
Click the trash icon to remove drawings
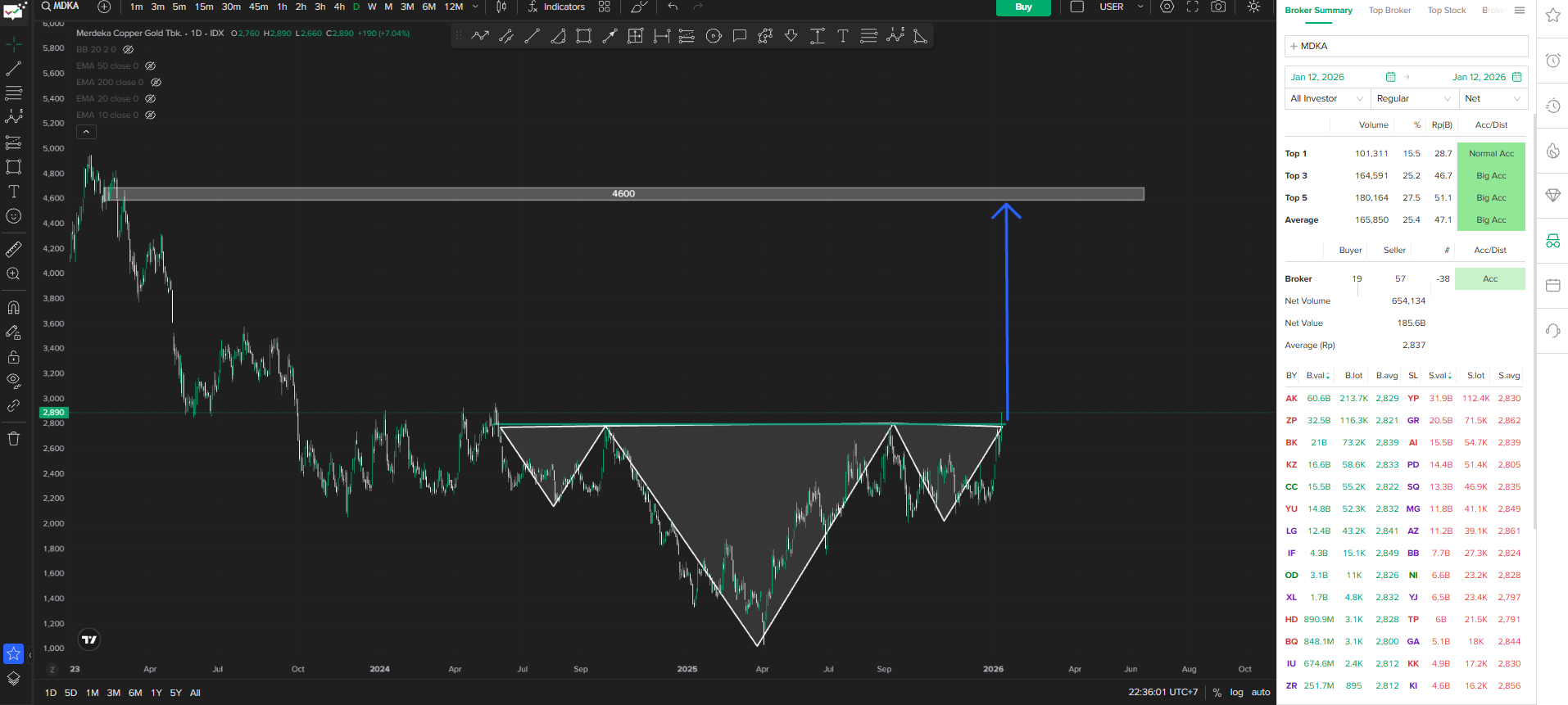coord(14,439)
